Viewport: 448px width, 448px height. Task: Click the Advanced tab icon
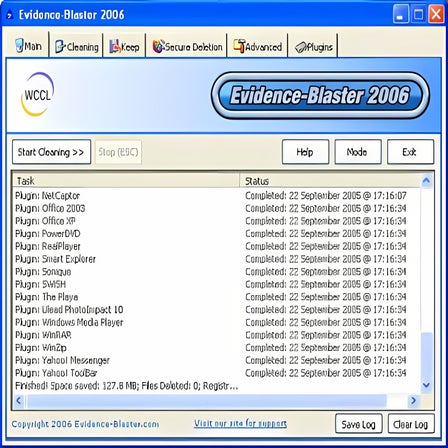239,46
